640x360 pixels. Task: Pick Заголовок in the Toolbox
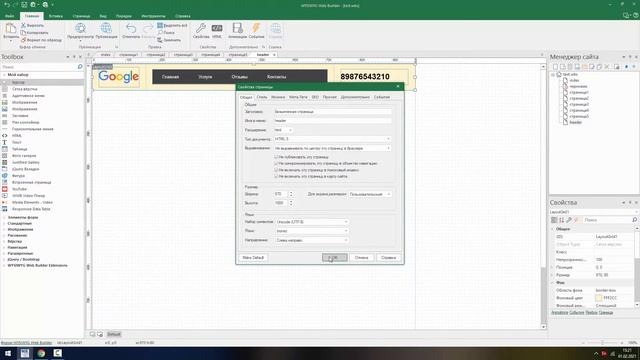point(20,116)
